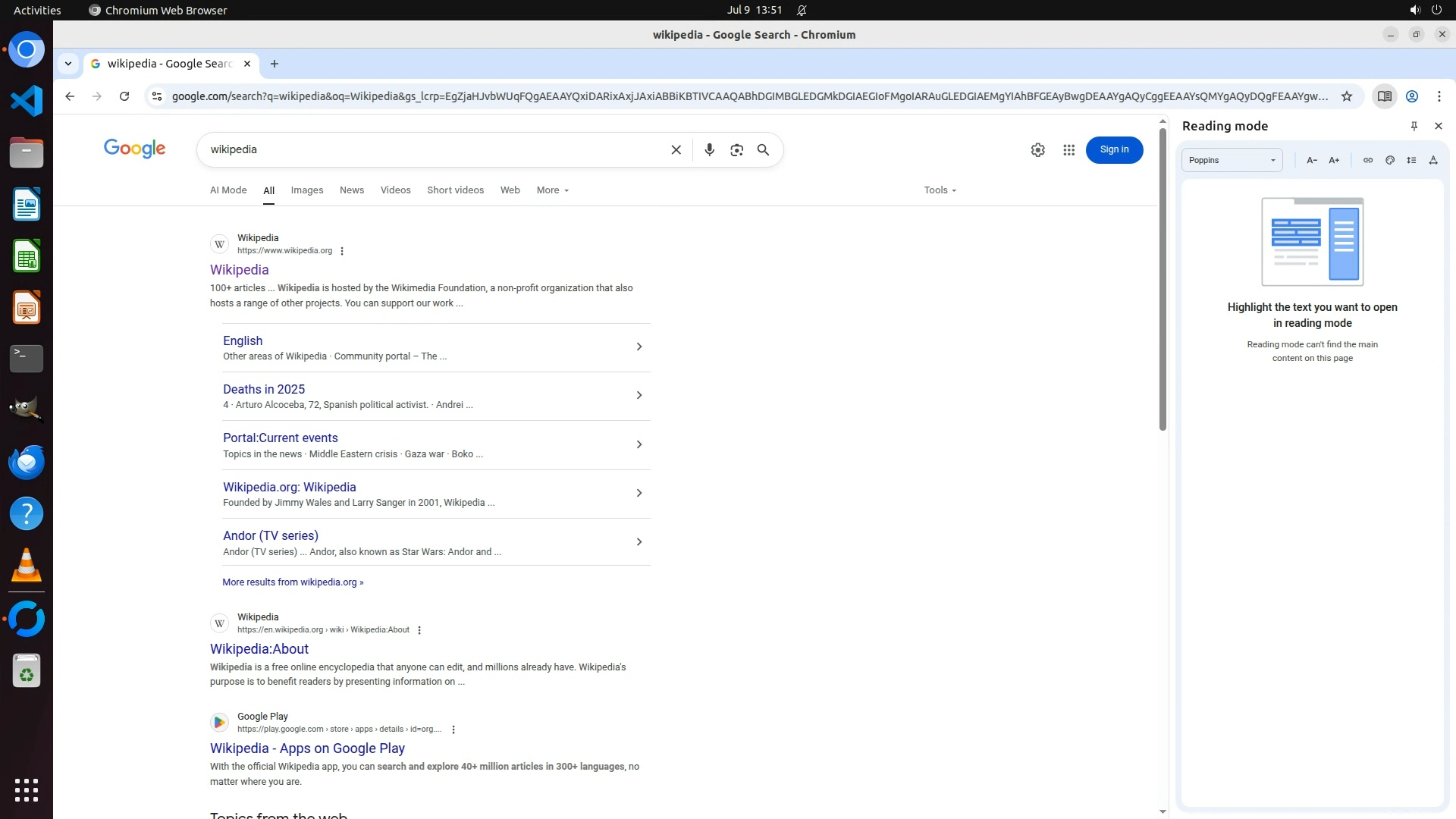Start voice search with microphone icon
The height and width of the screenshot is (819, 1456).
(x=709, y=150)
